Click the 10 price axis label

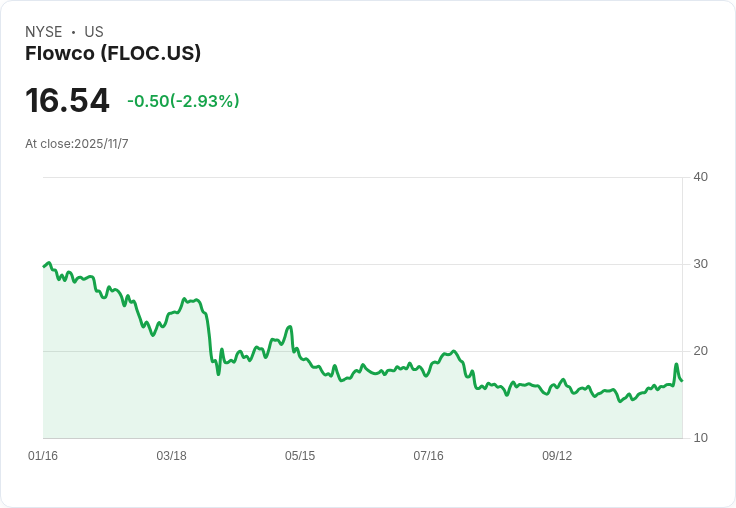(x=700, y=438)
